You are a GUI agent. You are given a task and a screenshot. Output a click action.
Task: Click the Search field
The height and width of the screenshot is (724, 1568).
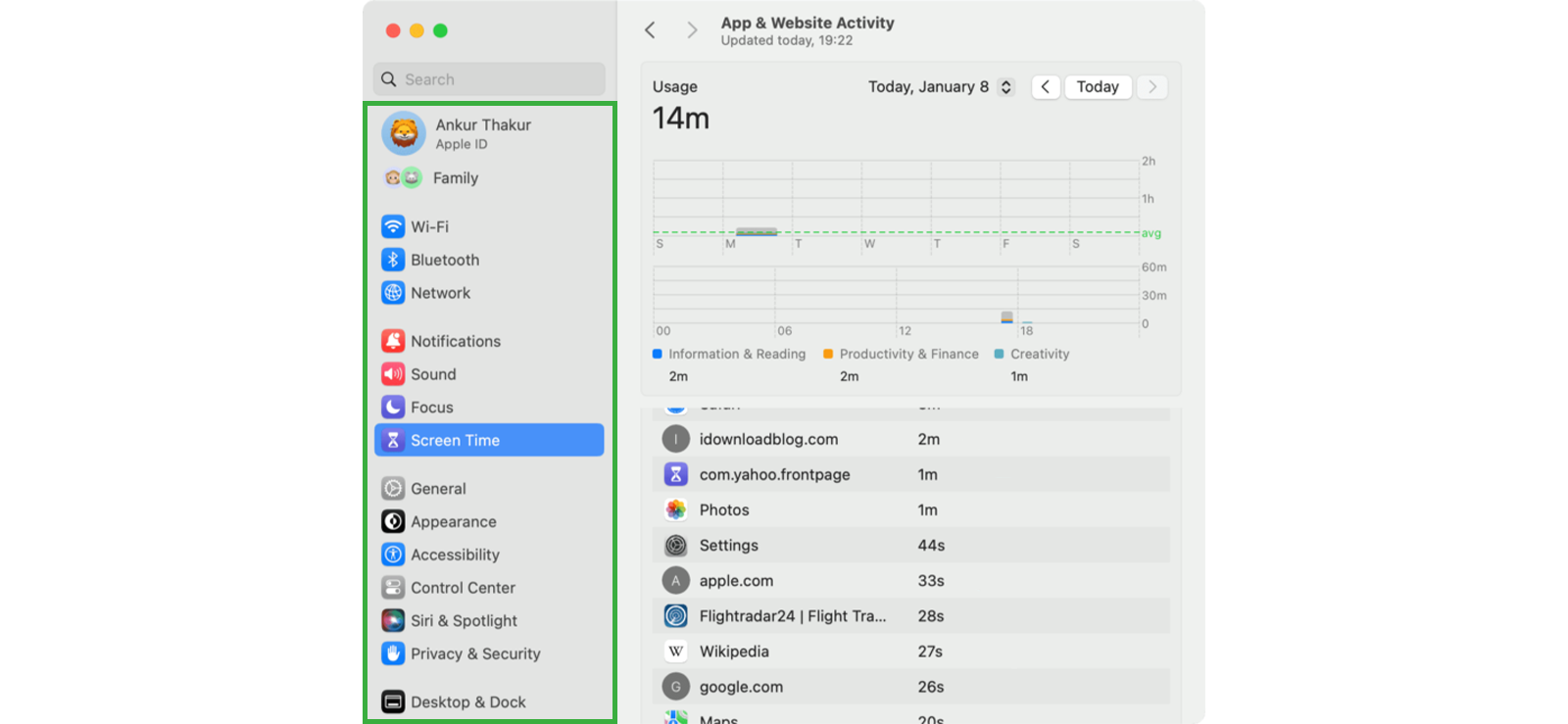(489, 79)
